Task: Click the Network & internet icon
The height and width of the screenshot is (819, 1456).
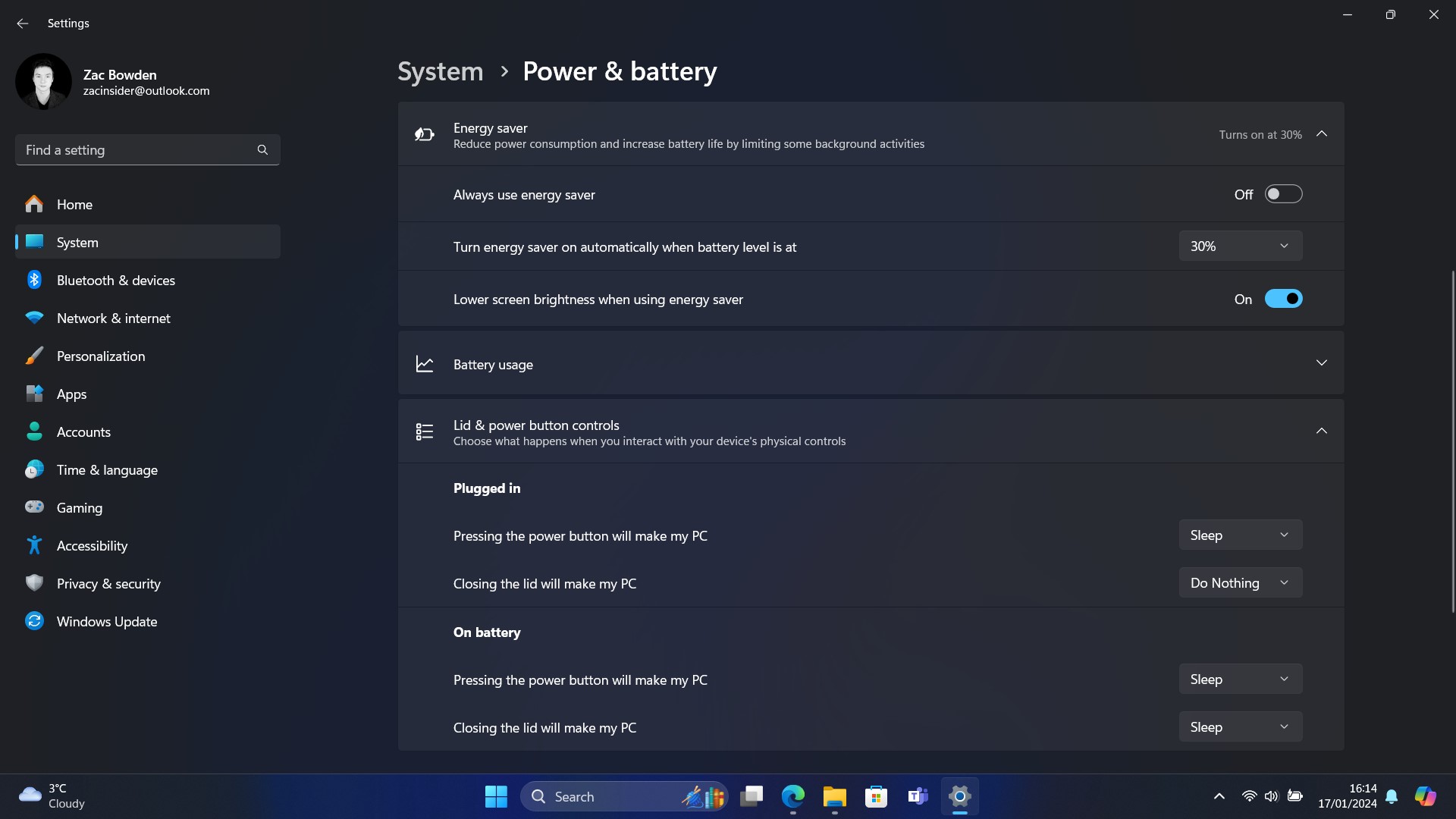Action: click(x=35, y=319)
